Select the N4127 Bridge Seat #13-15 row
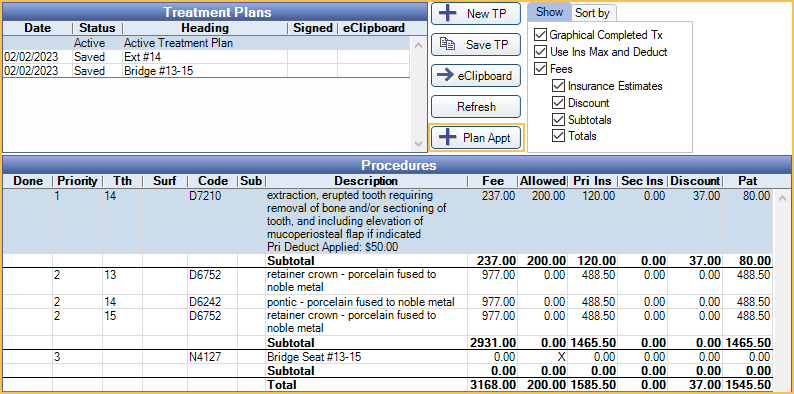 coord(388,357)
